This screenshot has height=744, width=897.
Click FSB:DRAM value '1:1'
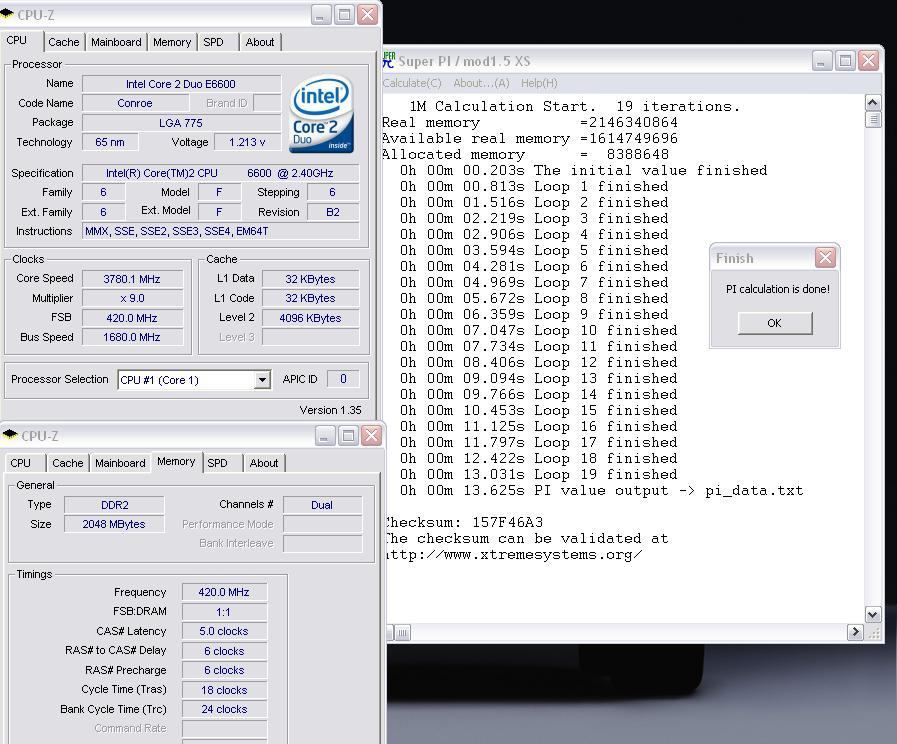(x=224, y=612)
